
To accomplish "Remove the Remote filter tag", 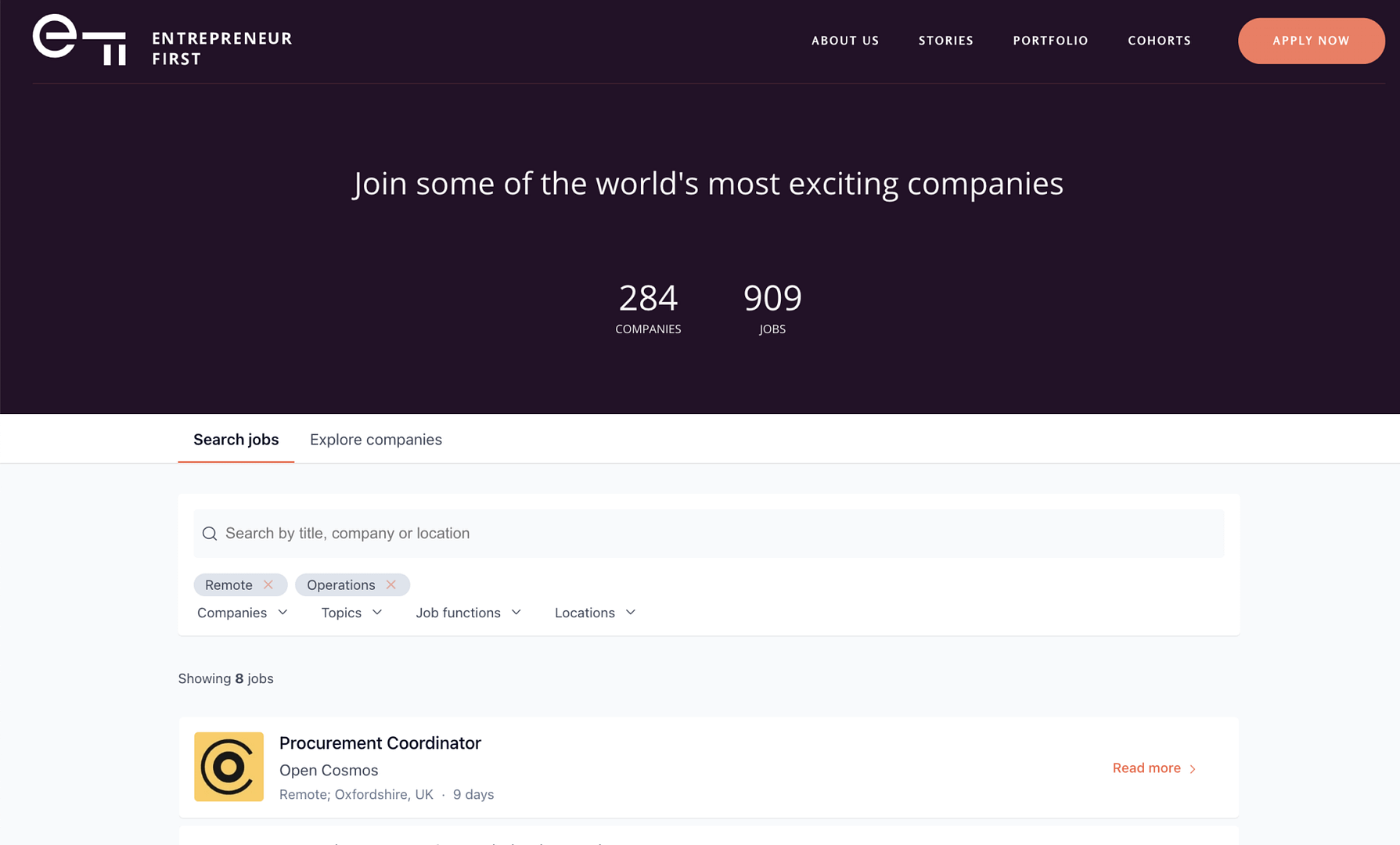I will [x=268, y=584].
